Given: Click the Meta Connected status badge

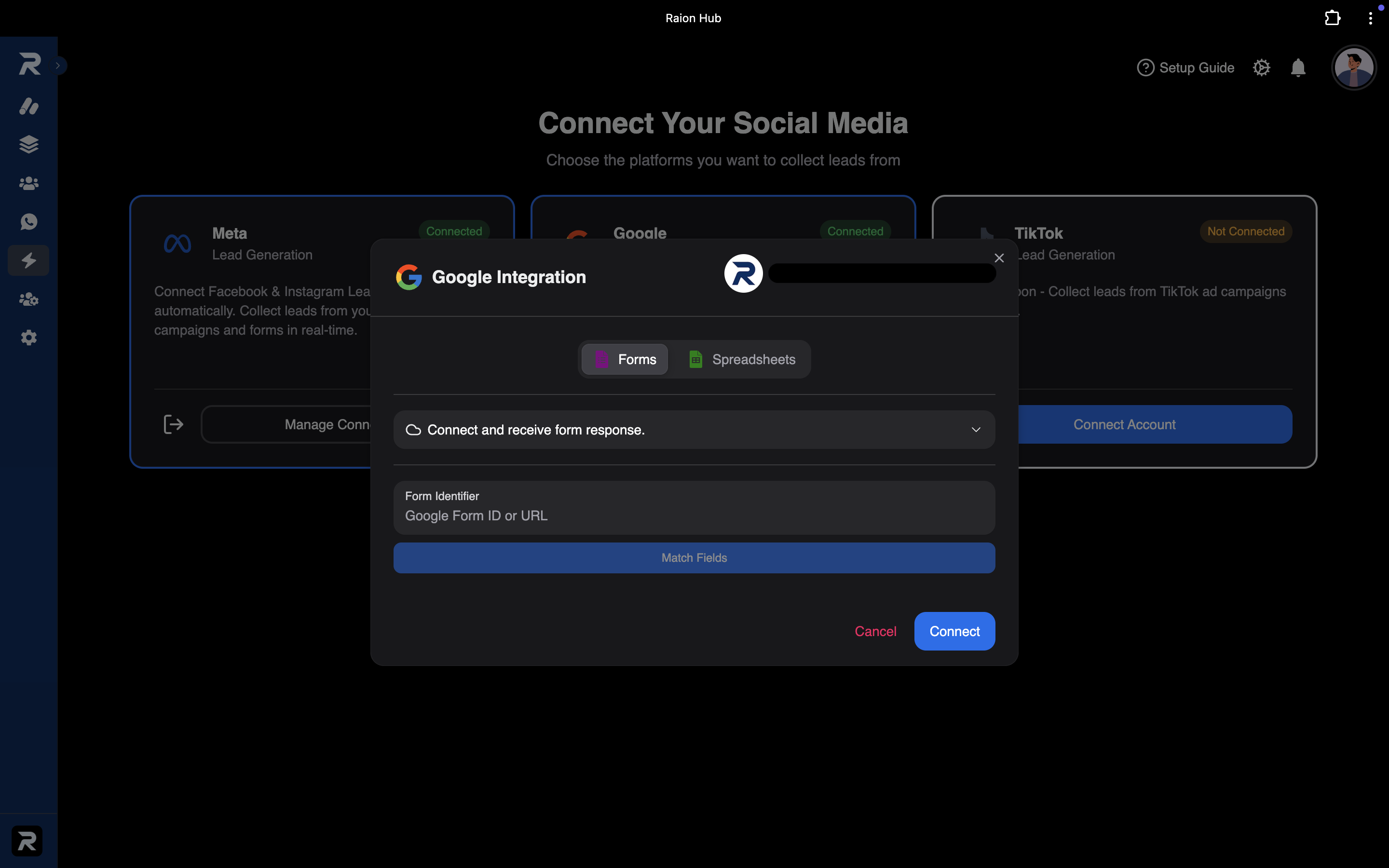Looking at the screenshot, I should click(454, 231).
